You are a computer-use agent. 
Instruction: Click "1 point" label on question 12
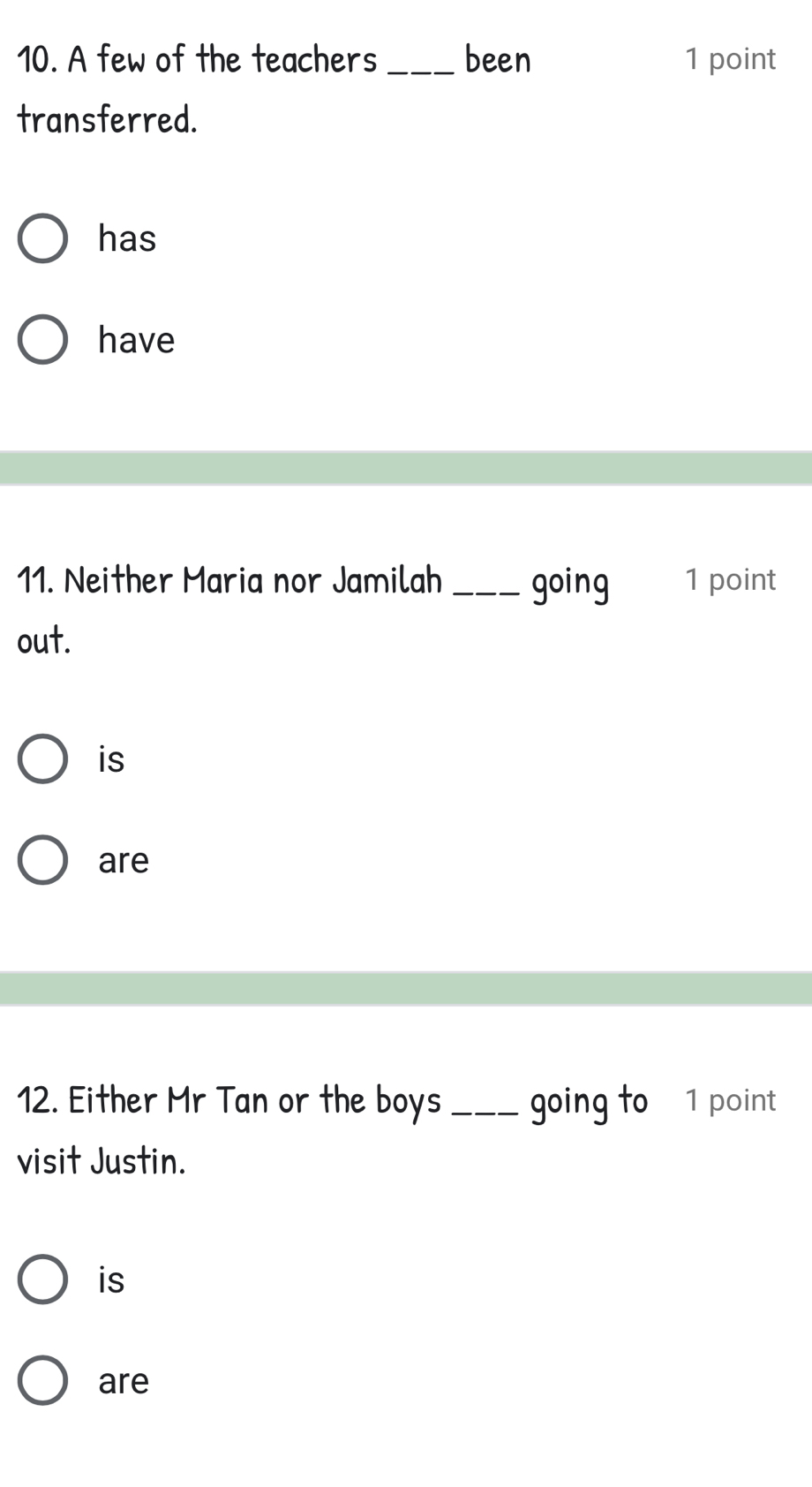point(730,1099)
